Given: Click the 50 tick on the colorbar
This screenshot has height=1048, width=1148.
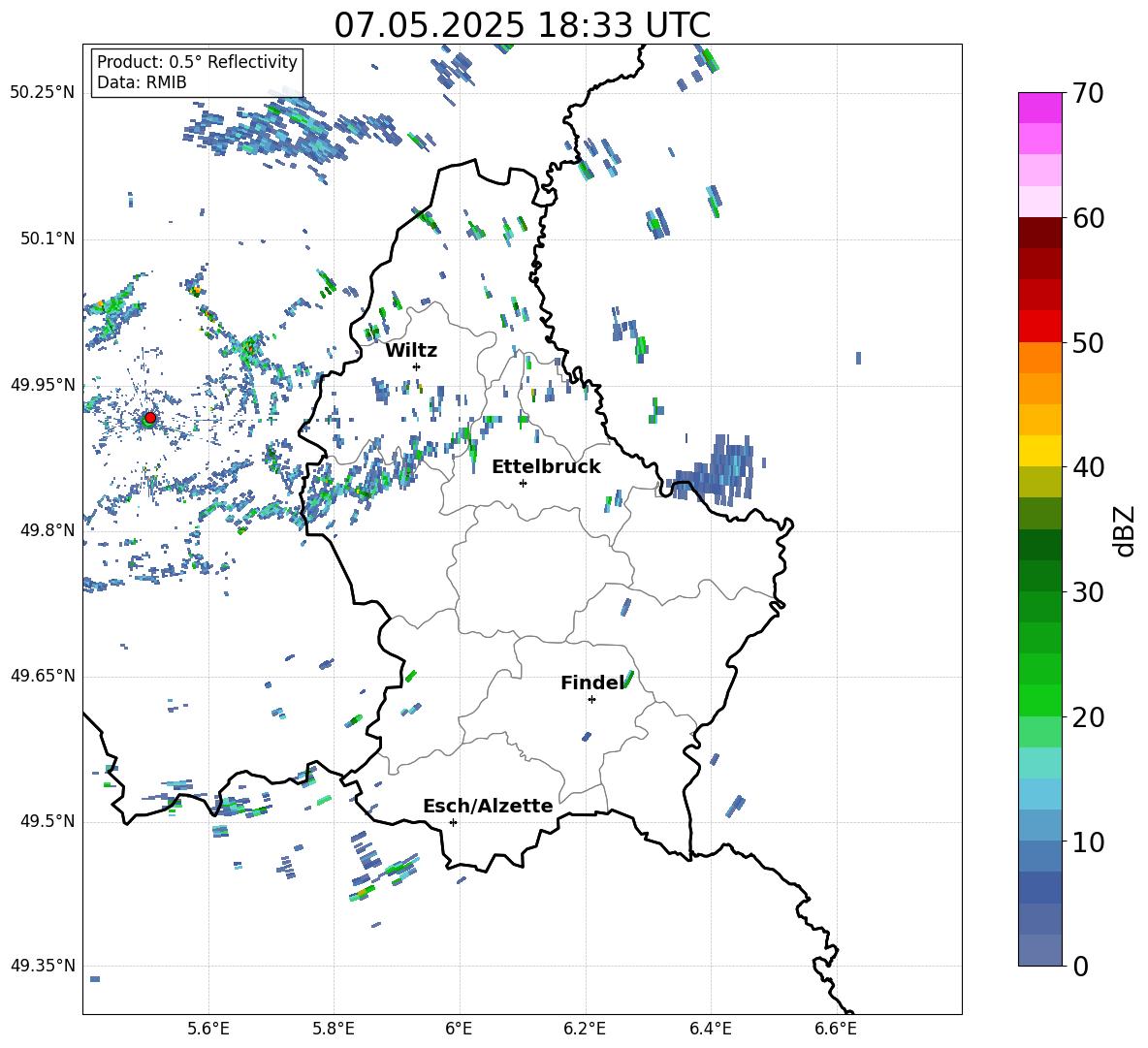Looking at the screenshot, I should coord(1089,343).
